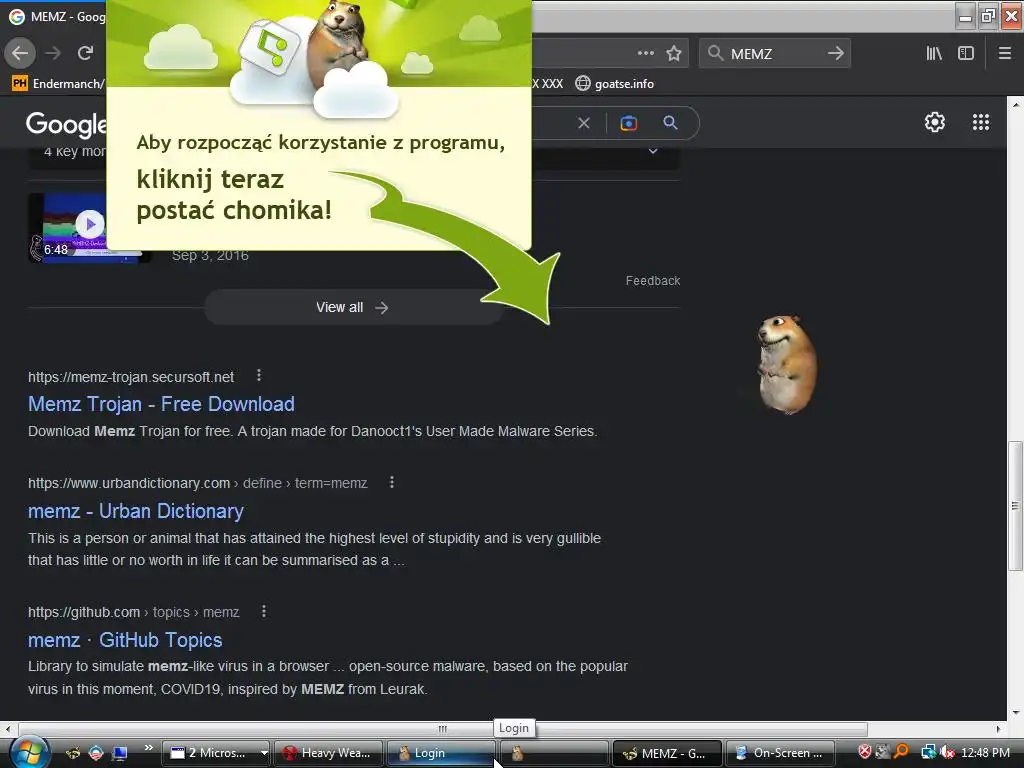
Task: Click the Feedback link
Action: pos(652,281)
